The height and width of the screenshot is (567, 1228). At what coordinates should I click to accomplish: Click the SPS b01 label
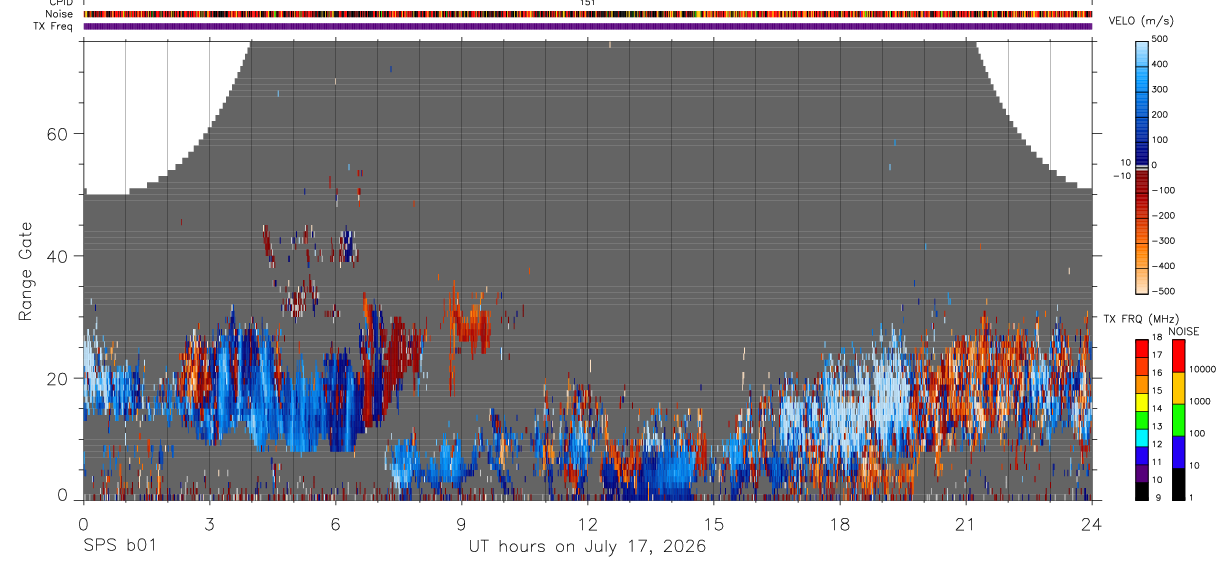pyautogui.click(x=119, y=547)
